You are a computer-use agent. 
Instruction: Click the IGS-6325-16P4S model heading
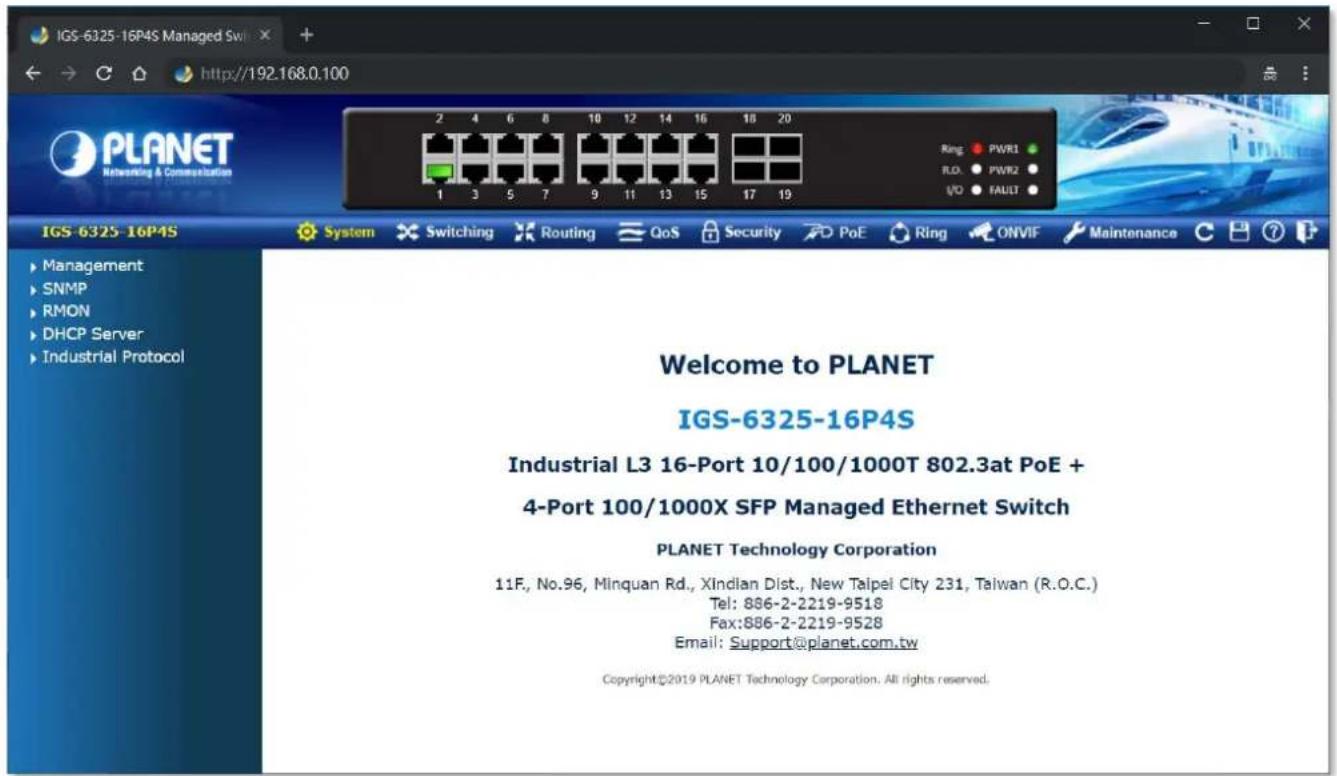point(796,420)
